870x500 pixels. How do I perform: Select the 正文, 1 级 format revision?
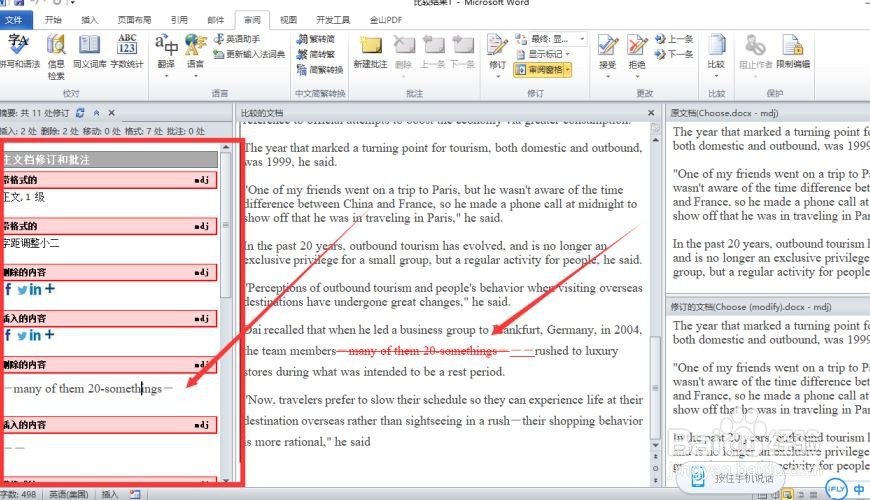click(x=24, y=197)
